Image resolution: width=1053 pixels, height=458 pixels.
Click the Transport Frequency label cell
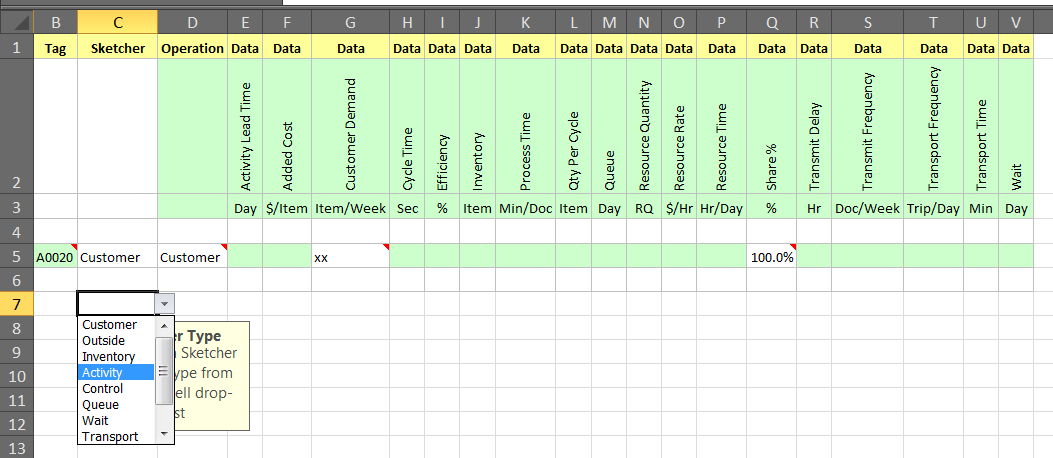click(933, 126)
